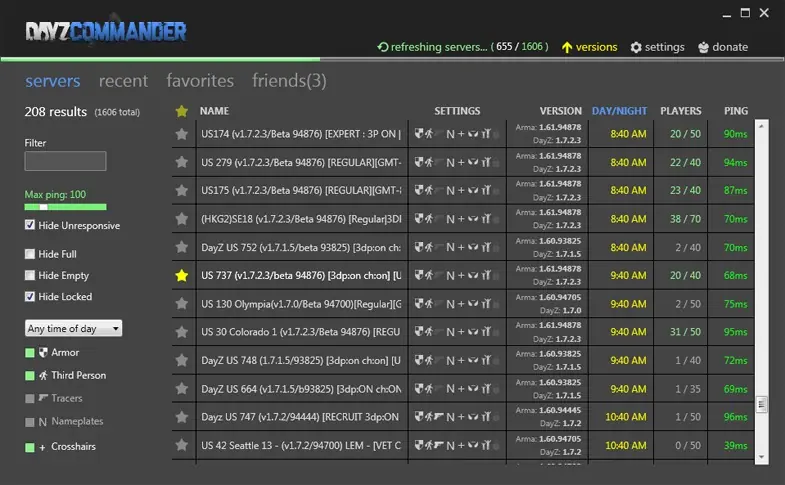Unfavorite the US 737 server star
Image resolution: width=785 pixels, height=485 pixels.
tap(182, 275)
